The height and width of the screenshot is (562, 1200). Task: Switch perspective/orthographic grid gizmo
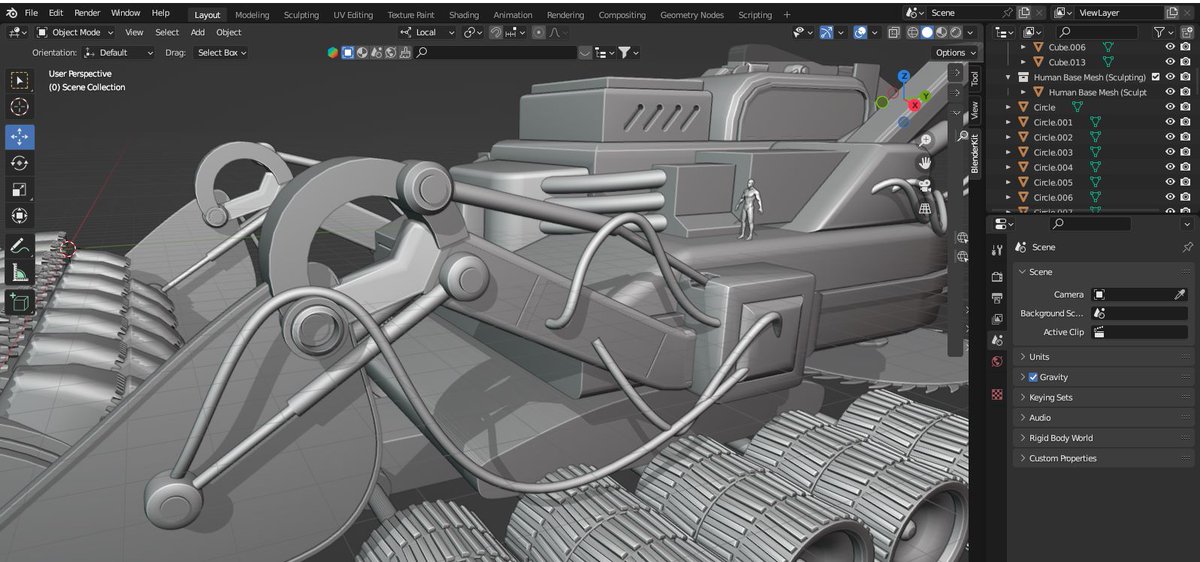tap(926, 208)
